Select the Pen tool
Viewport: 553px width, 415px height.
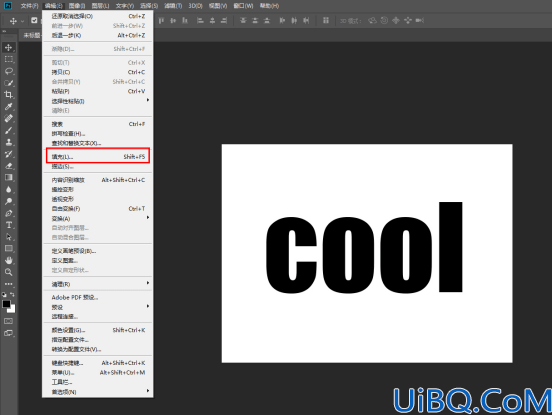coord(9,213)
